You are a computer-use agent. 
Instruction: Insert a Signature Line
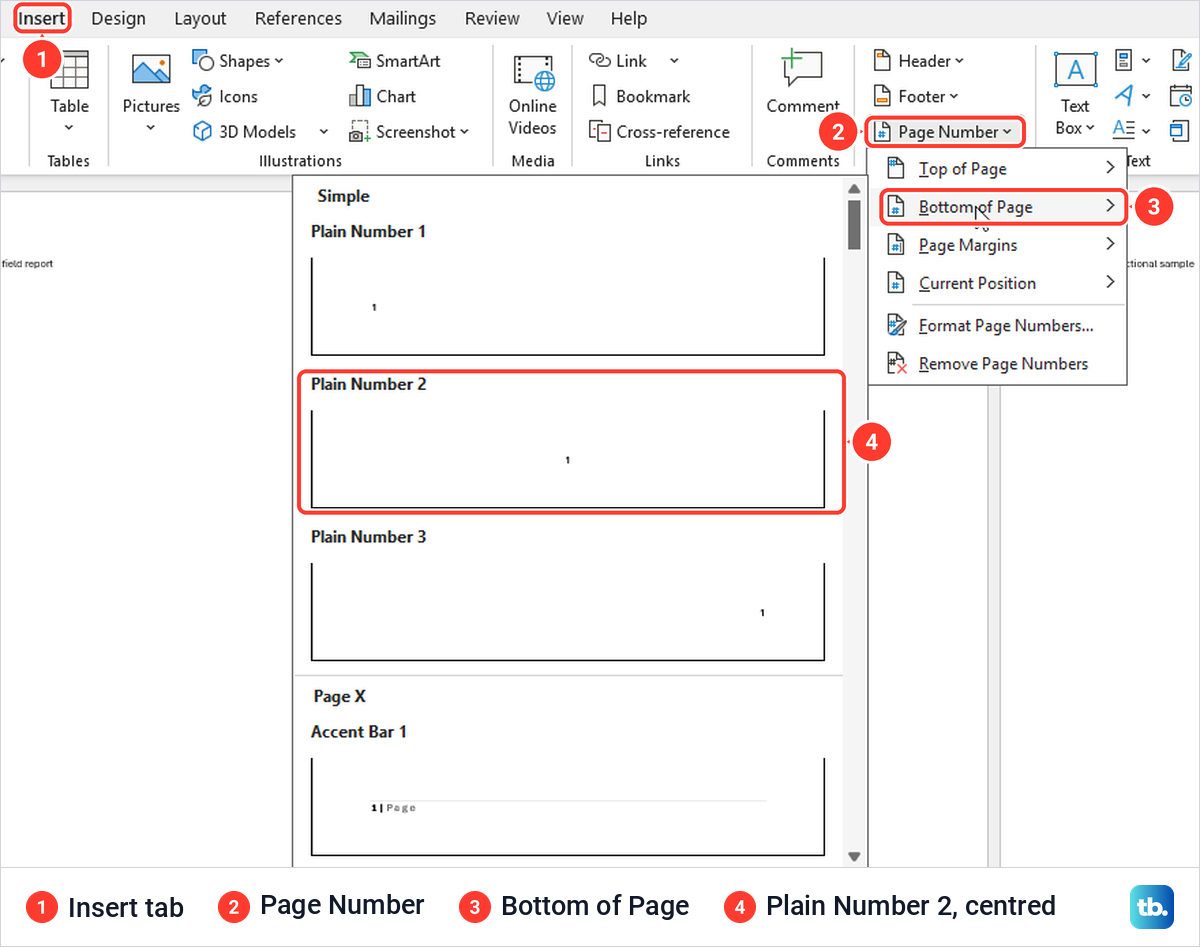point(1182,61)
